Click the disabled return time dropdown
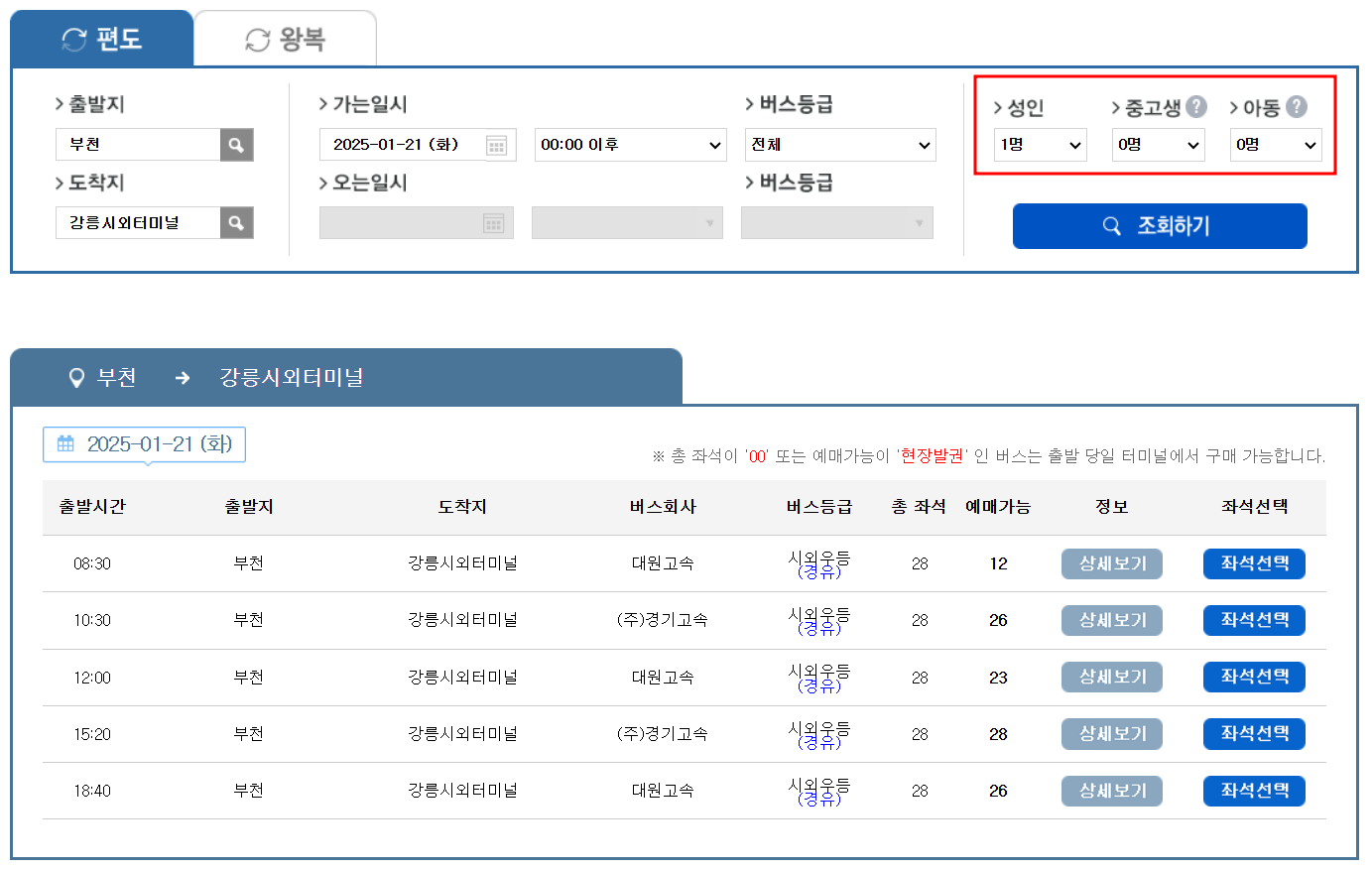Image resolution: width=1372 pixels, height=870 pixels. (627, 223)
